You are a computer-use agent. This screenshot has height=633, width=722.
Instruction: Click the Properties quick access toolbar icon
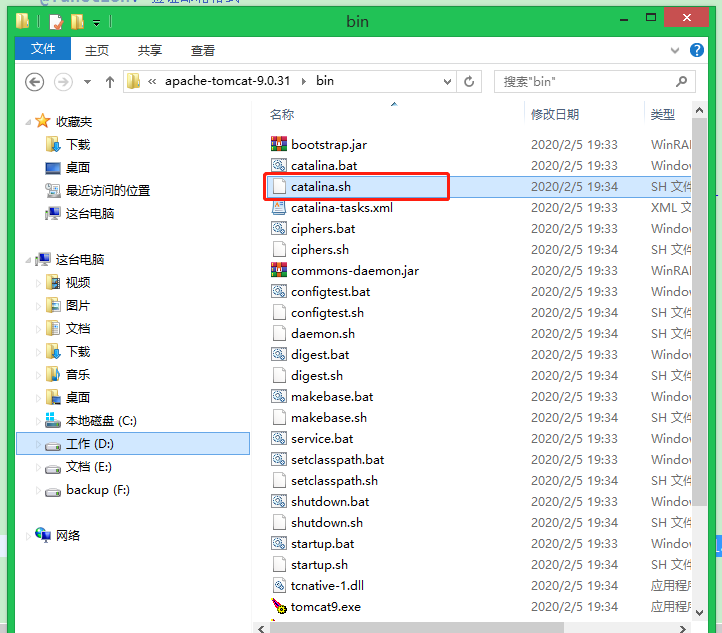[56, 22]
